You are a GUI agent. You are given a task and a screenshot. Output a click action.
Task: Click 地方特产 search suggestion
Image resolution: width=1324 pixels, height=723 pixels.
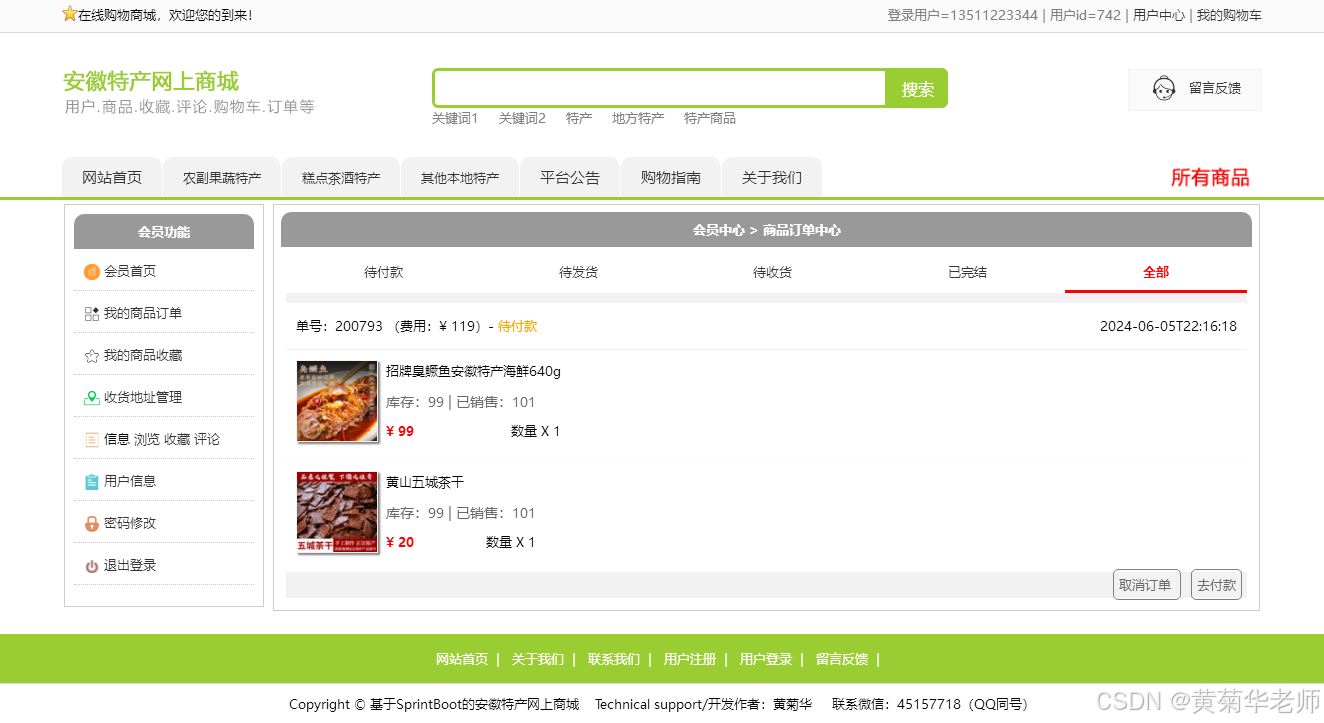pos(638,118)
